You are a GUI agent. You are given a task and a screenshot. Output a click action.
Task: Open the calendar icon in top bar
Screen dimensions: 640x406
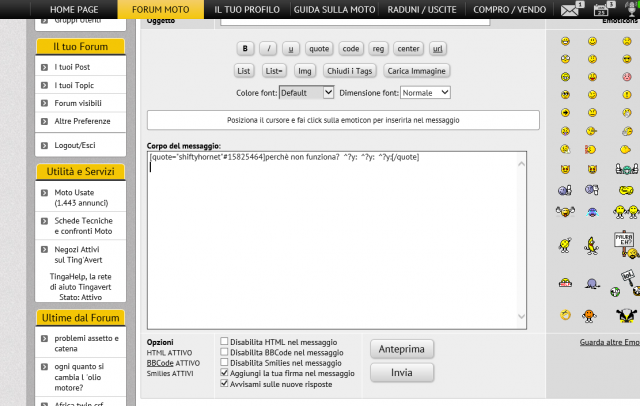[x=601, y=10]
